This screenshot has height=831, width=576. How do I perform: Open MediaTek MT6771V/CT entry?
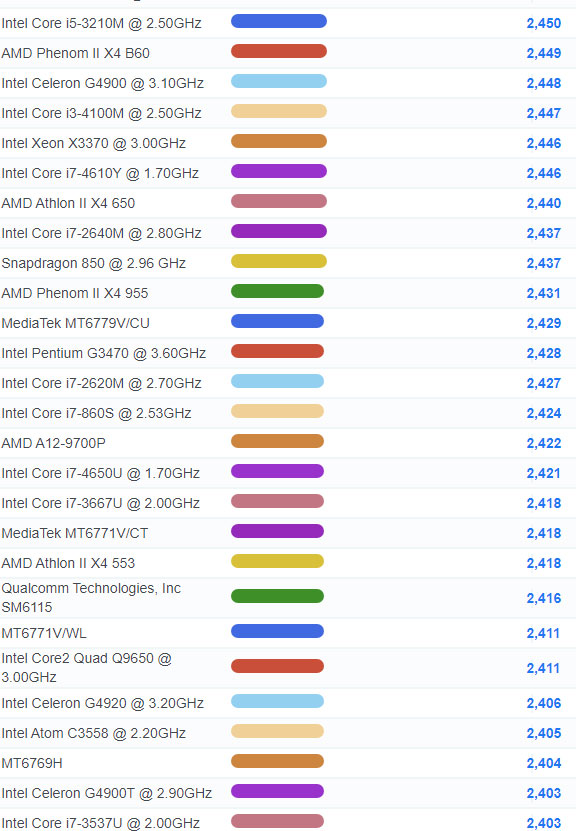pyautogui.click(x=75, y=533)
